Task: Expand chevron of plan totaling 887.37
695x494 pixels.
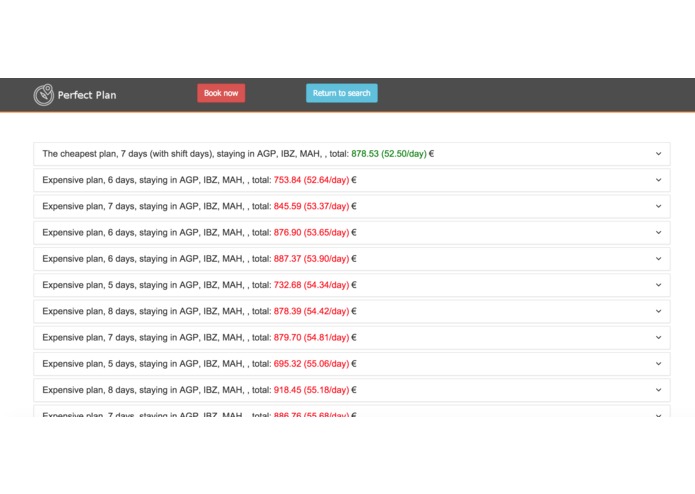Action: point(658,259)
